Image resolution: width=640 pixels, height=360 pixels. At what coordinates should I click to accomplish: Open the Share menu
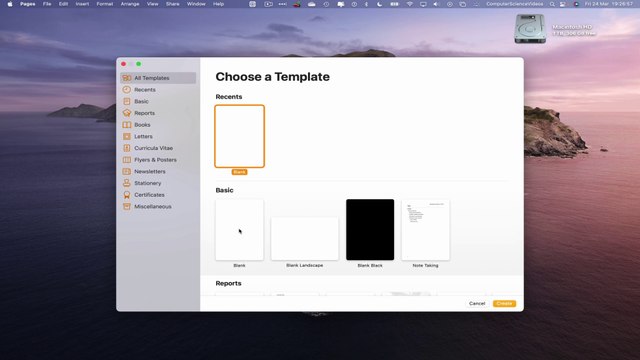pyautogui.click(x=173, y=4)
